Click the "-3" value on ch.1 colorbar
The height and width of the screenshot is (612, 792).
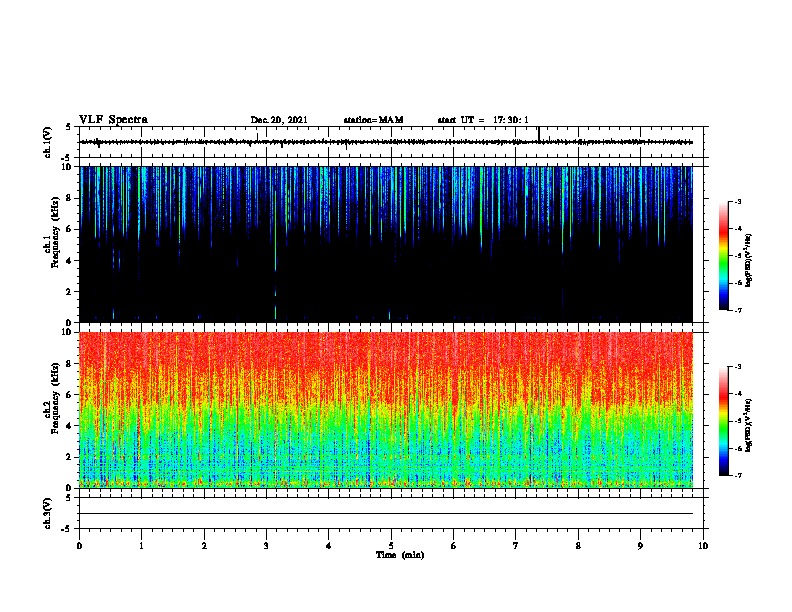click(x=737, y=202)
